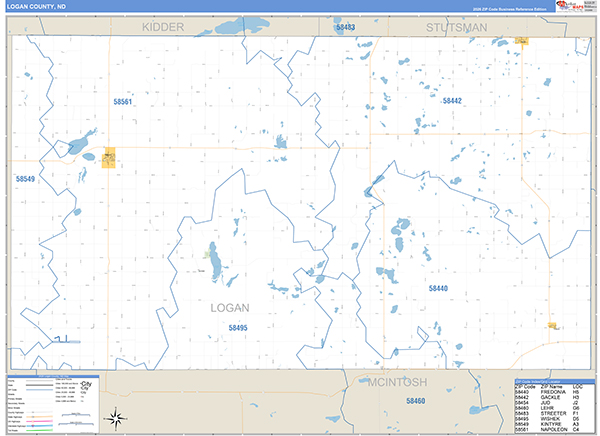Select the Napoleon city marker on the map

(109, 158)
